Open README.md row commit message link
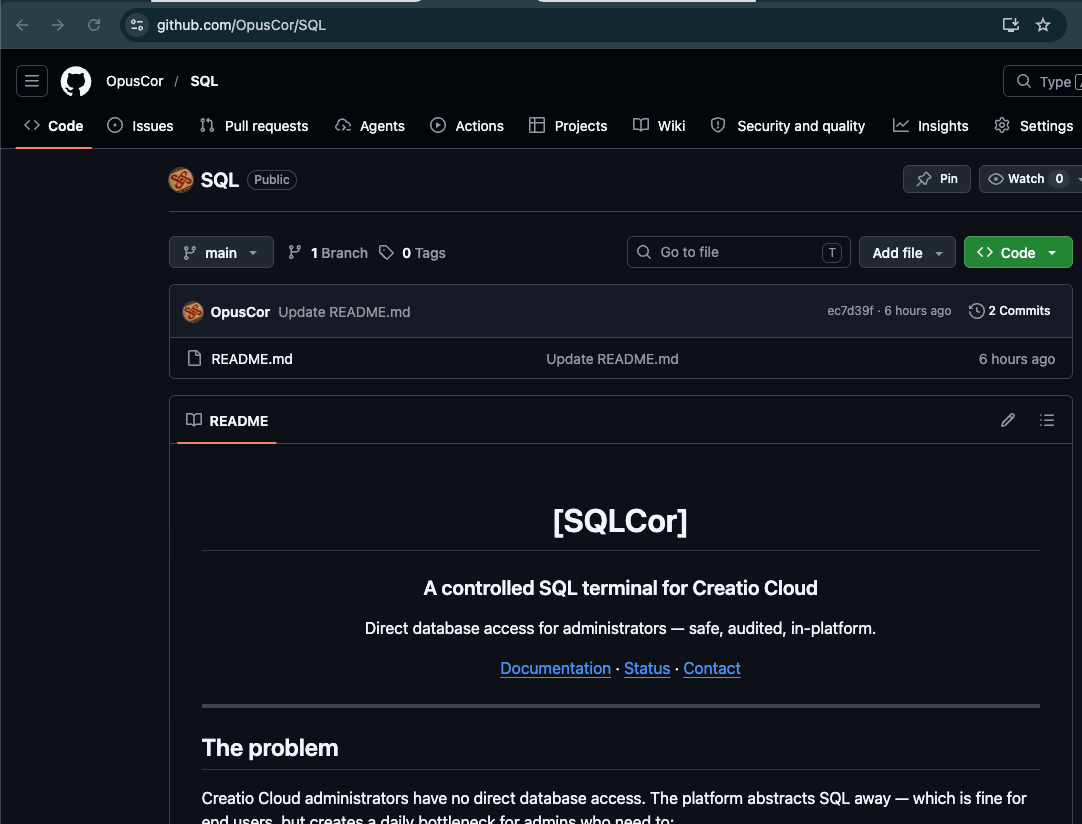The width and height of the screenshot is (1082, 824). (x=612, y=359)
